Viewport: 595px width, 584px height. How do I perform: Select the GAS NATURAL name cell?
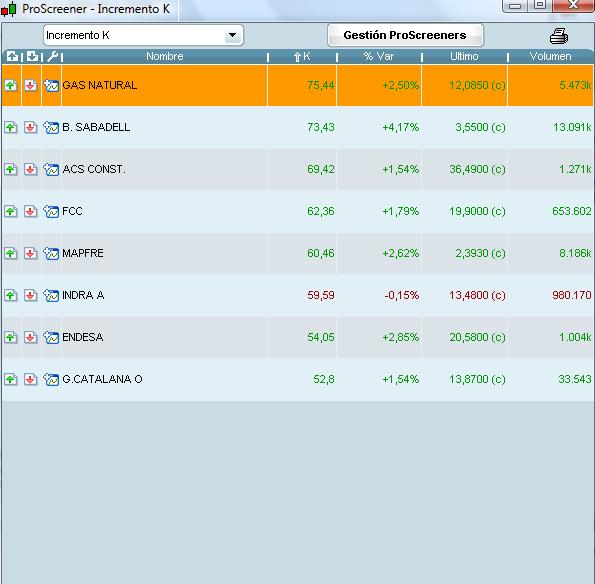164,85
